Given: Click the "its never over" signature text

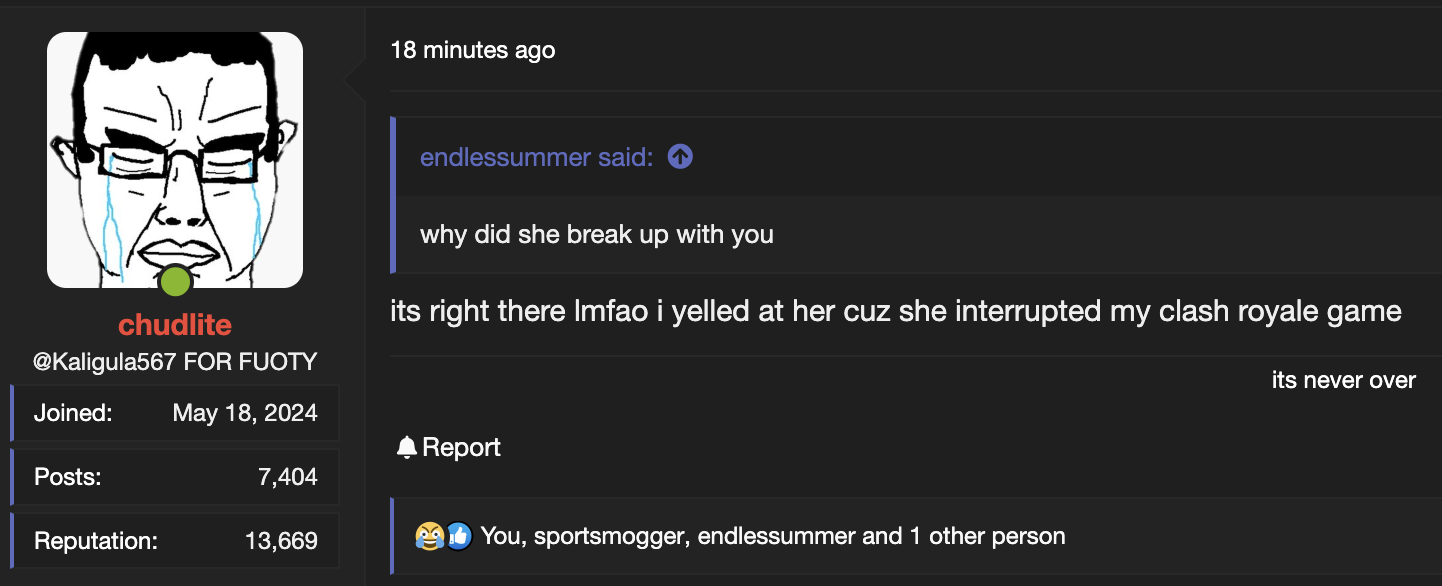Looking at the screenshot, I should [1343, 380].
